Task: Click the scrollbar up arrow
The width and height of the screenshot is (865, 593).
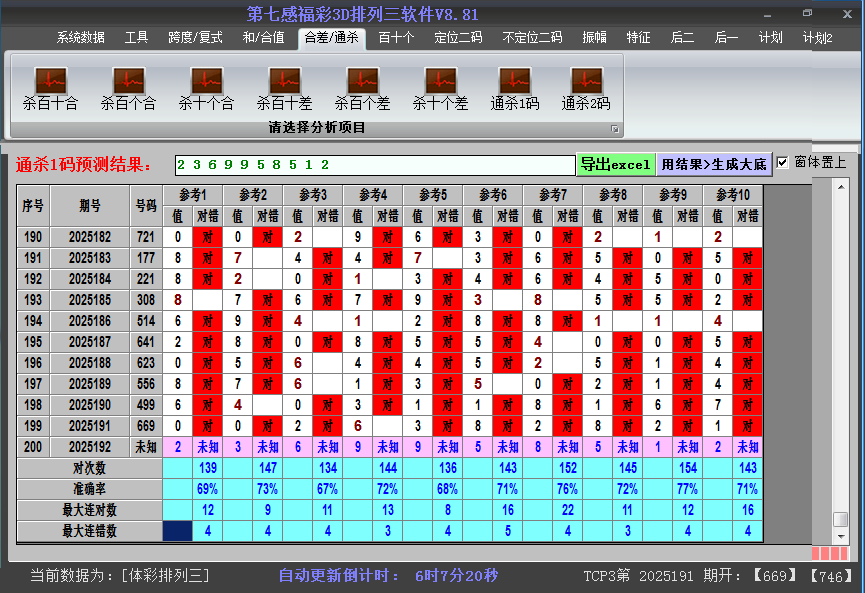Action: (841, 187)
